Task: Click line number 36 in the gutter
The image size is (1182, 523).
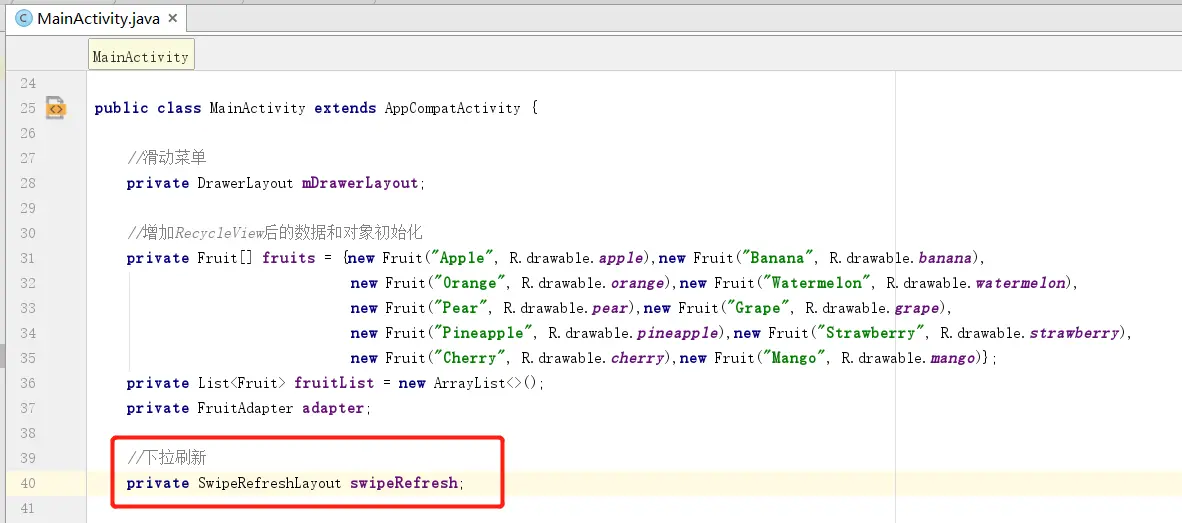Action: [28, 383]
